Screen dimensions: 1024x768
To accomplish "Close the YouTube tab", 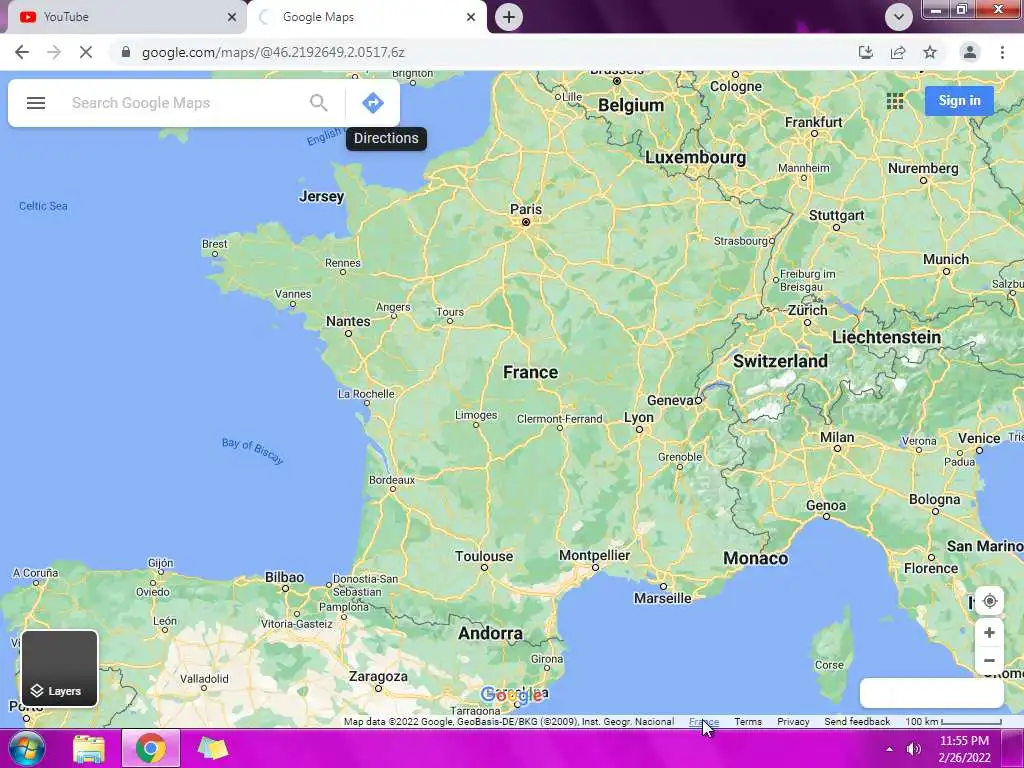I will [x=232, y=17].
